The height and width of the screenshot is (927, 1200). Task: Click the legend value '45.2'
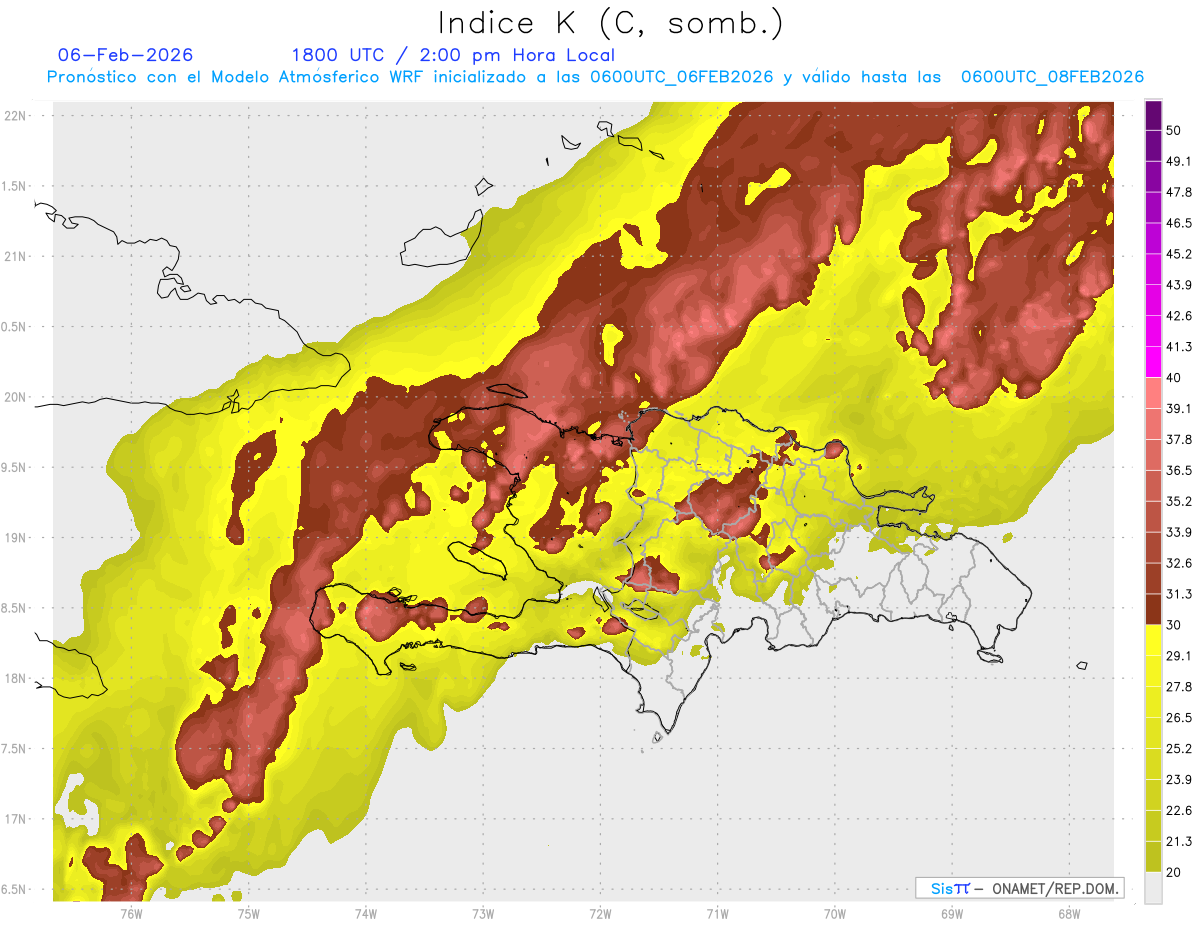[1179, 254]
